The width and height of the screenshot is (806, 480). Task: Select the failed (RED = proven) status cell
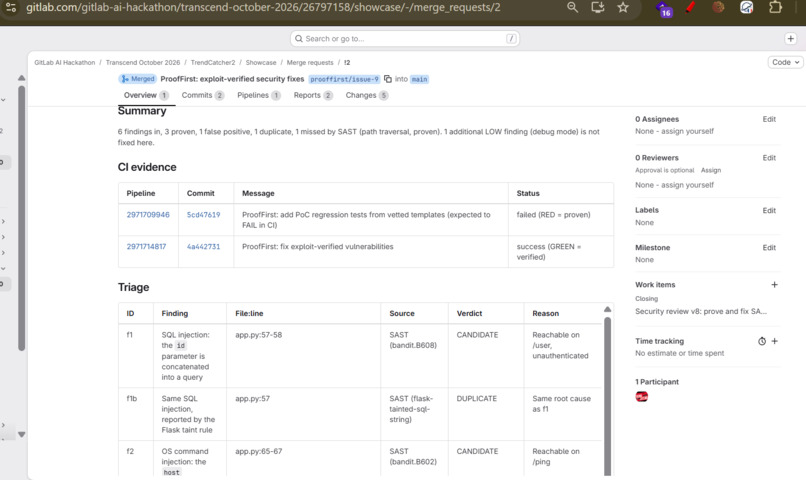561,220
